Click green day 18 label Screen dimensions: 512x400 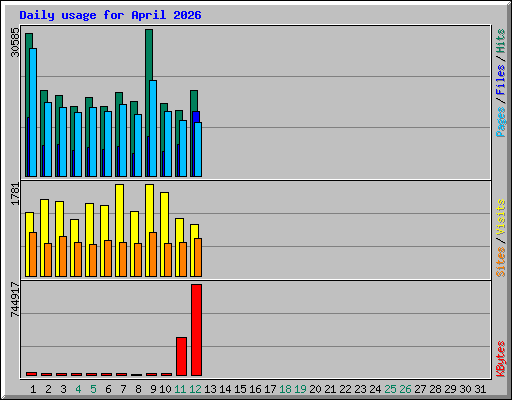[x=285, y=389]
